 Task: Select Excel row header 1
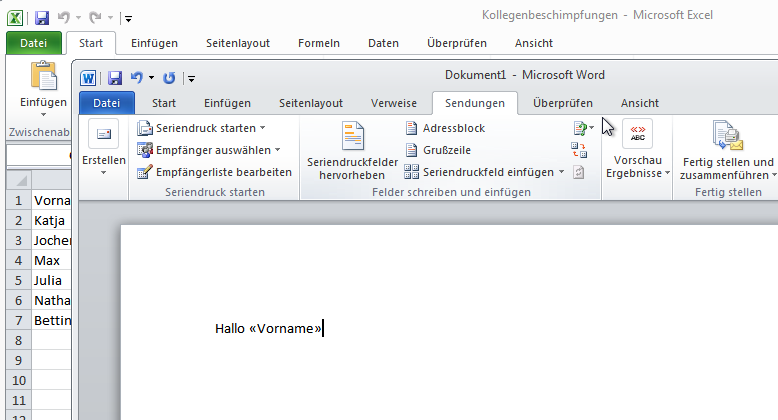tap(19, 201)
